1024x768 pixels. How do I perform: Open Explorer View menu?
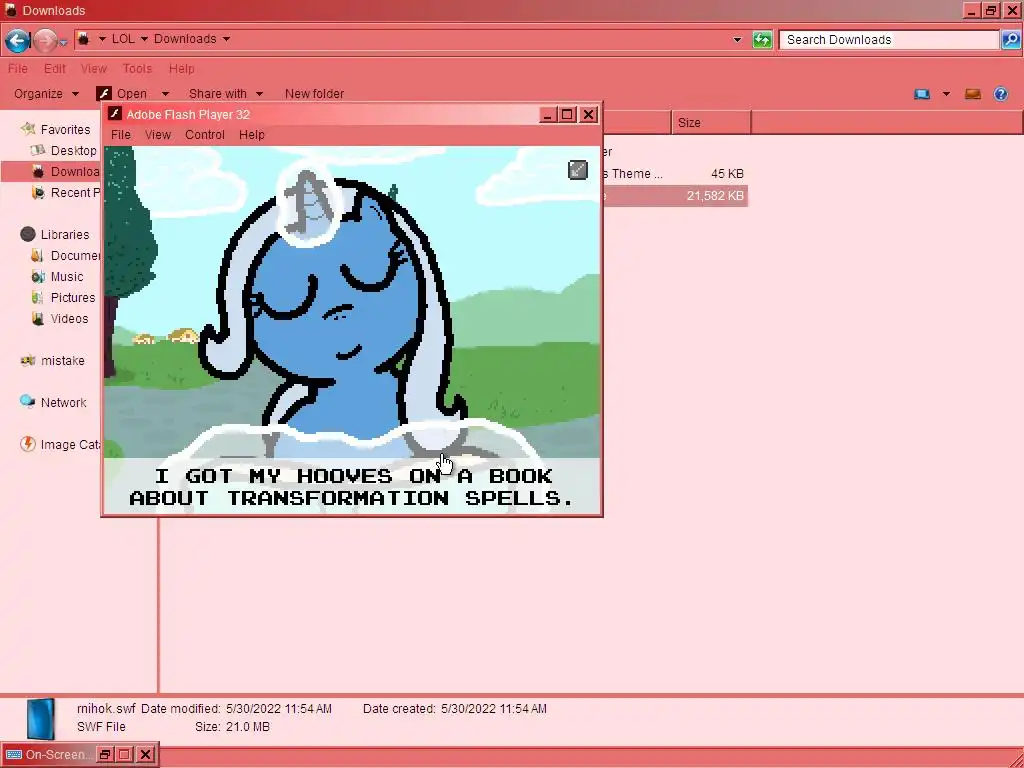93,69
